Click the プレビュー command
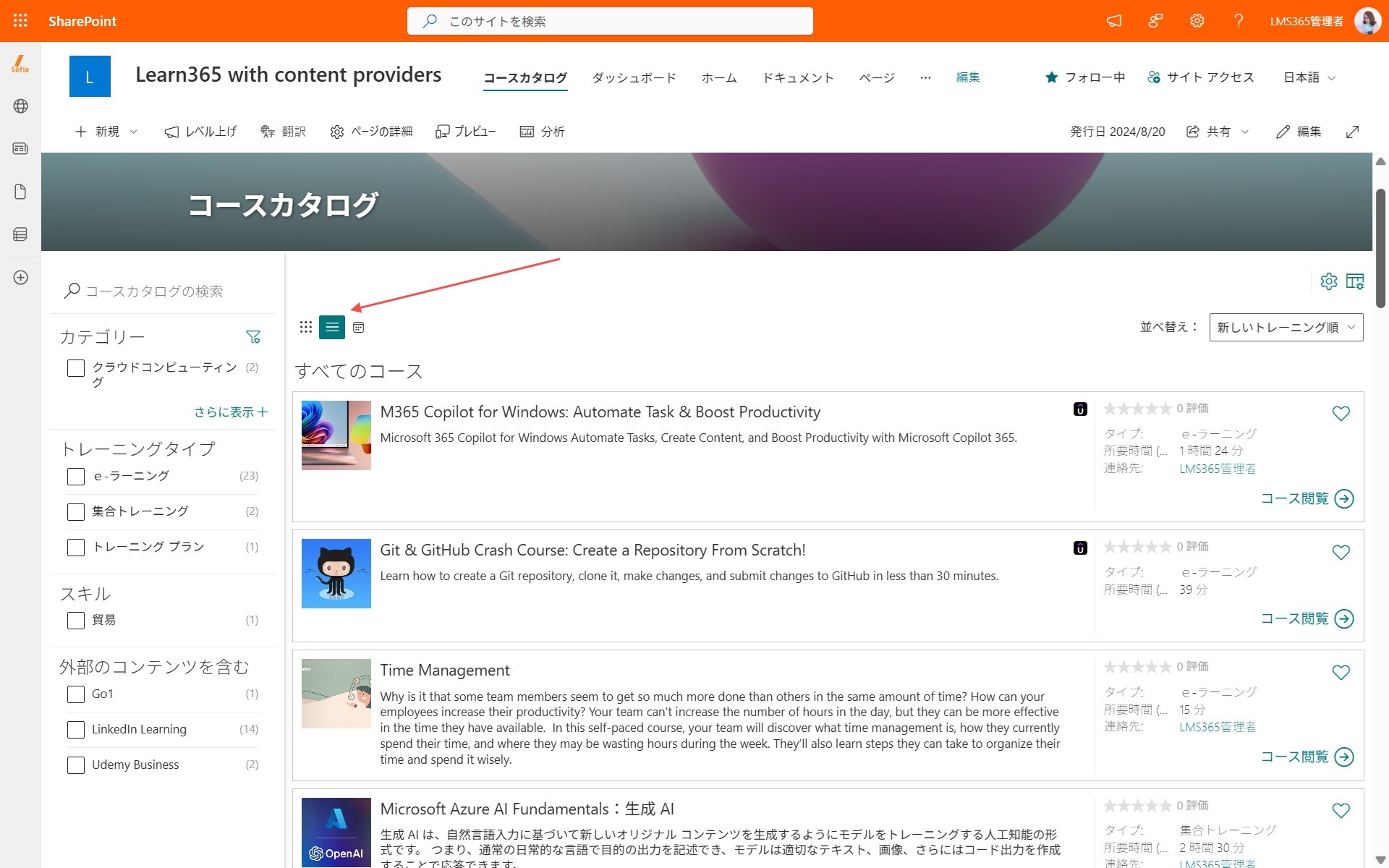1389x868 pixels. pyautogui.click(x=465, y=132)
